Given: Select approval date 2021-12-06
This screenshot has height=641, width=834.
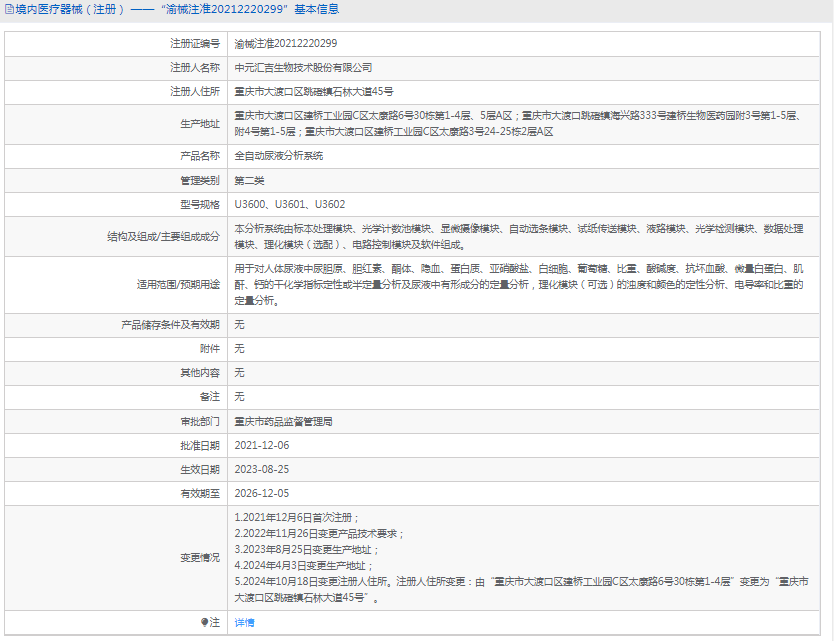Looking at the screenshot, I should pyautogui.click(x=262, y=445).
